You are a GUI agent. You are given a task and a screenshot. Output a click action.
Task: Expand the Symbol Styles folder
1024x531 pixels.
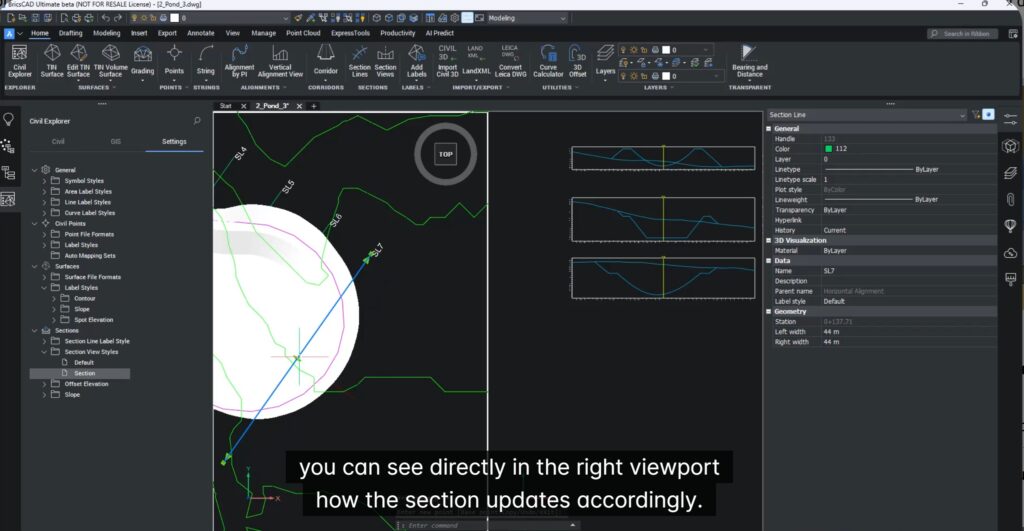(44, 181)
